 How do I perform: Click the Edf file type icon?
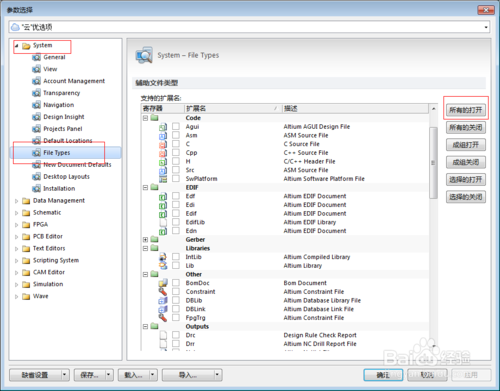click(x=163, y=196)
